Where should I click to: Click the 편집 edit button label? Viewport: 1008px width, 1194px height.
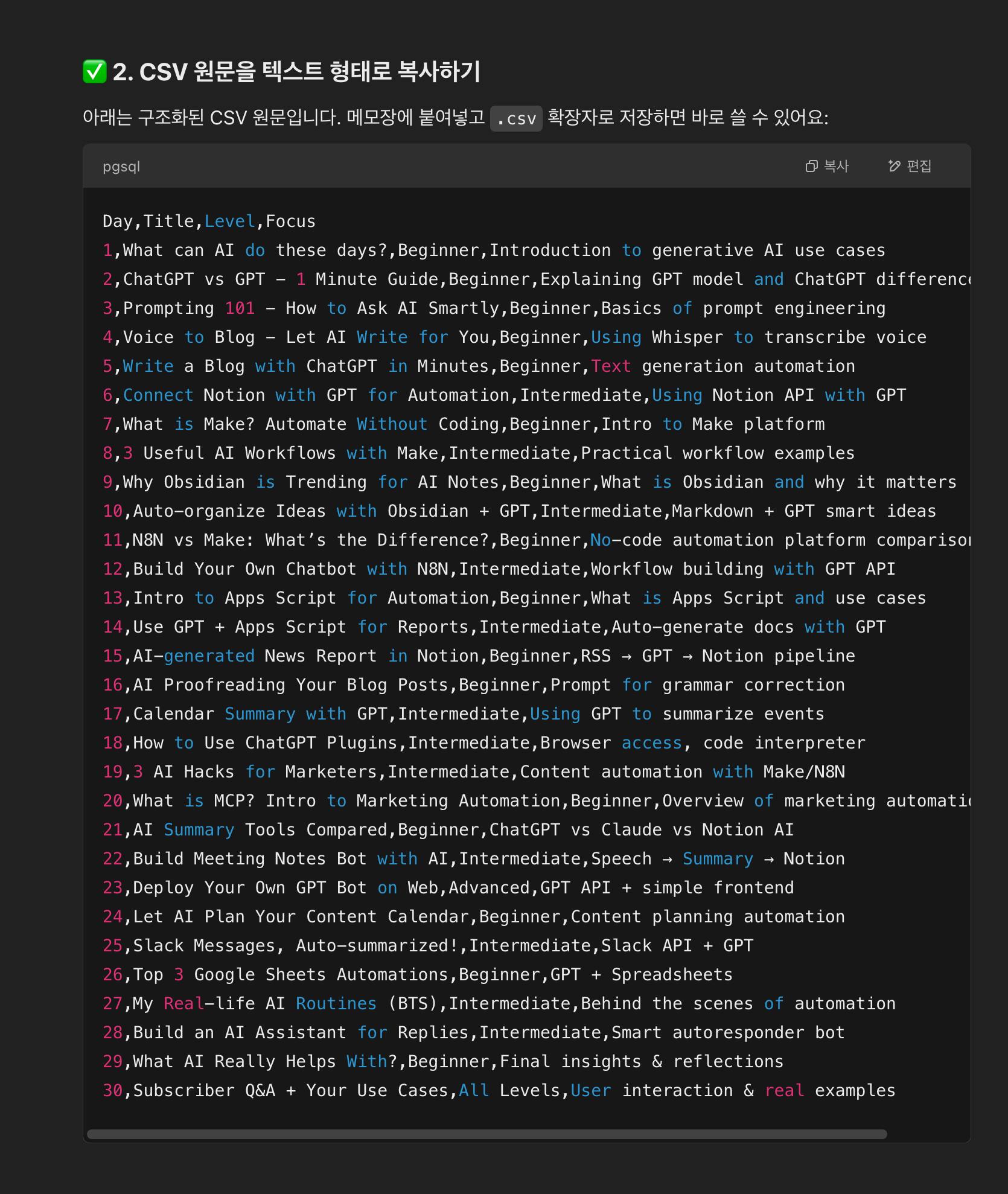(x=919, y=166)
